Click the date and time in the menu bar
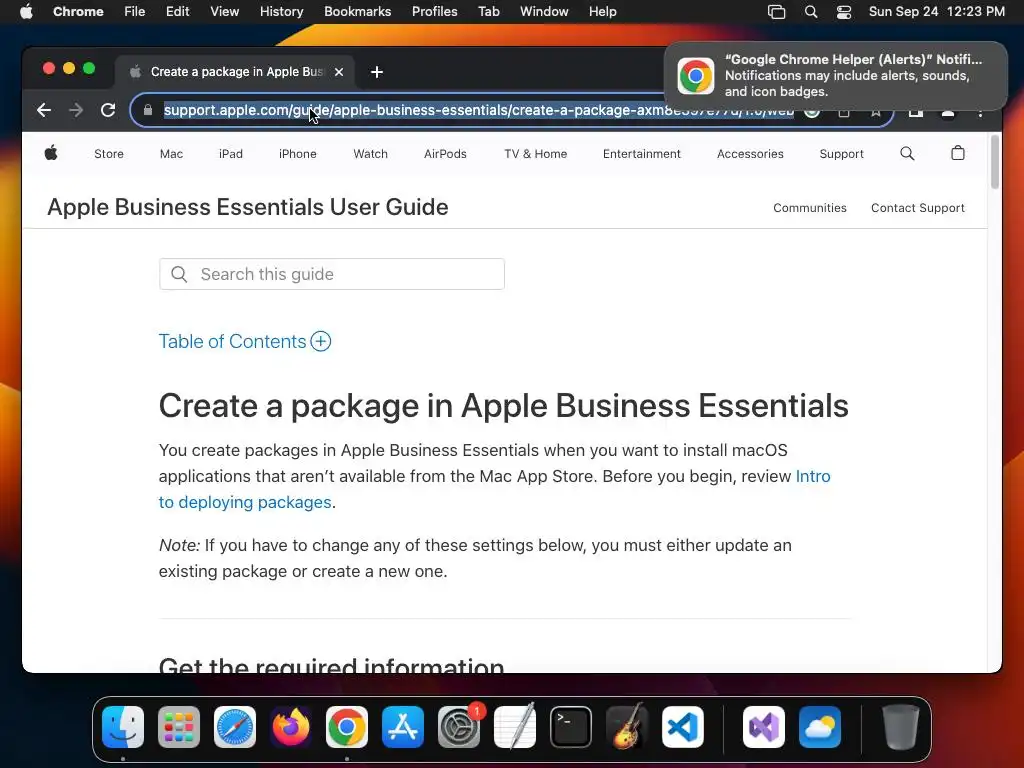 coord(936,12)
